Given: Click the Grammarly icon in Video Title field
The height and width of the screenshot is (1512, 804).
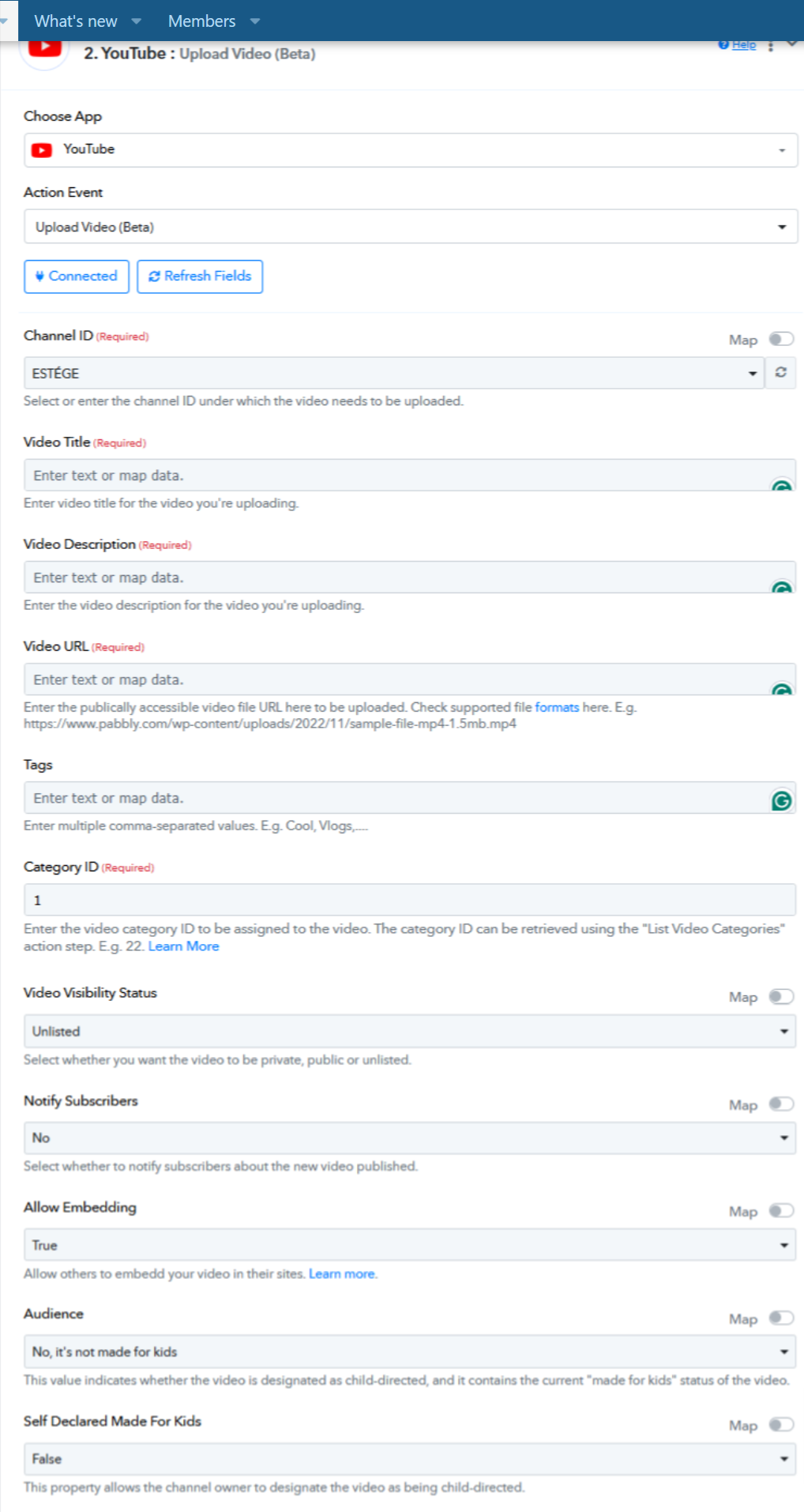Looking at the screenshot, I should (x=781, y=486).
